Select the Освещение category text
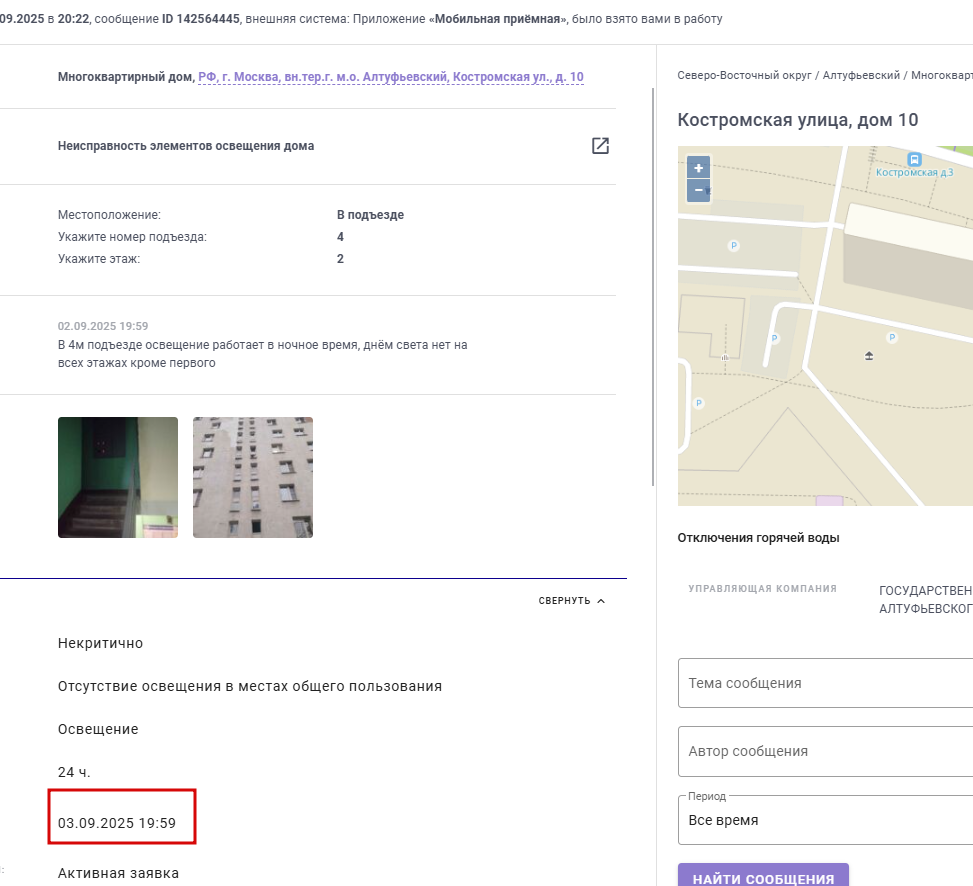Image resolution: width=973 pixels, height=886 pixels. tap(98, 730)
